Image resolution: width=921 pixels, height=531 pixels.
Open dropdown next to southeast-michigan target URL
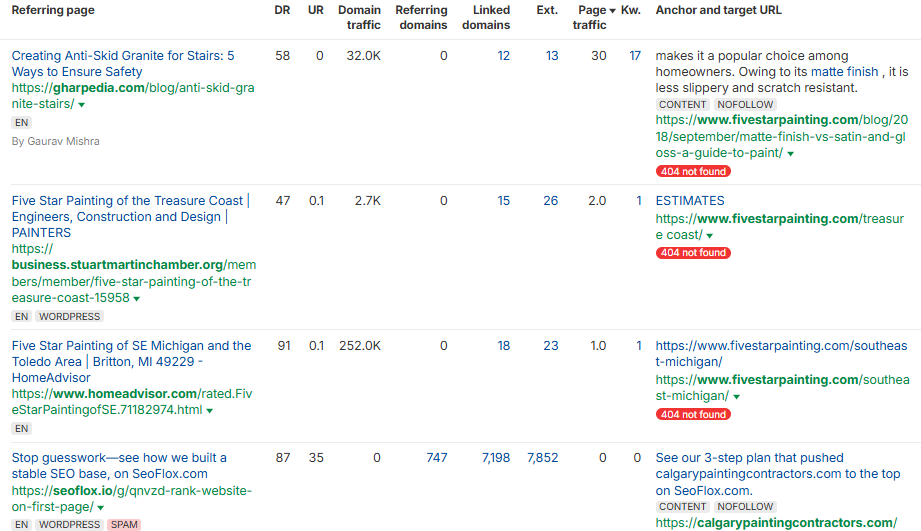(x=737, y=397)
